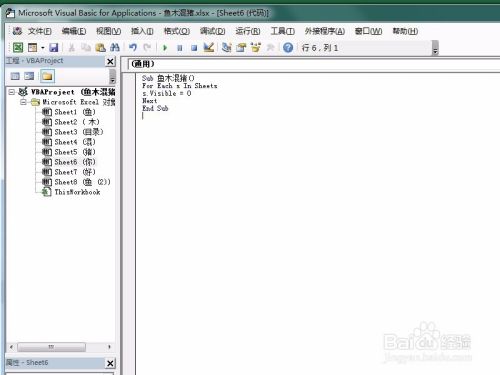Open the 帮助(H) menu
This screenshot has height=375, width=500.
coord(405,31)
